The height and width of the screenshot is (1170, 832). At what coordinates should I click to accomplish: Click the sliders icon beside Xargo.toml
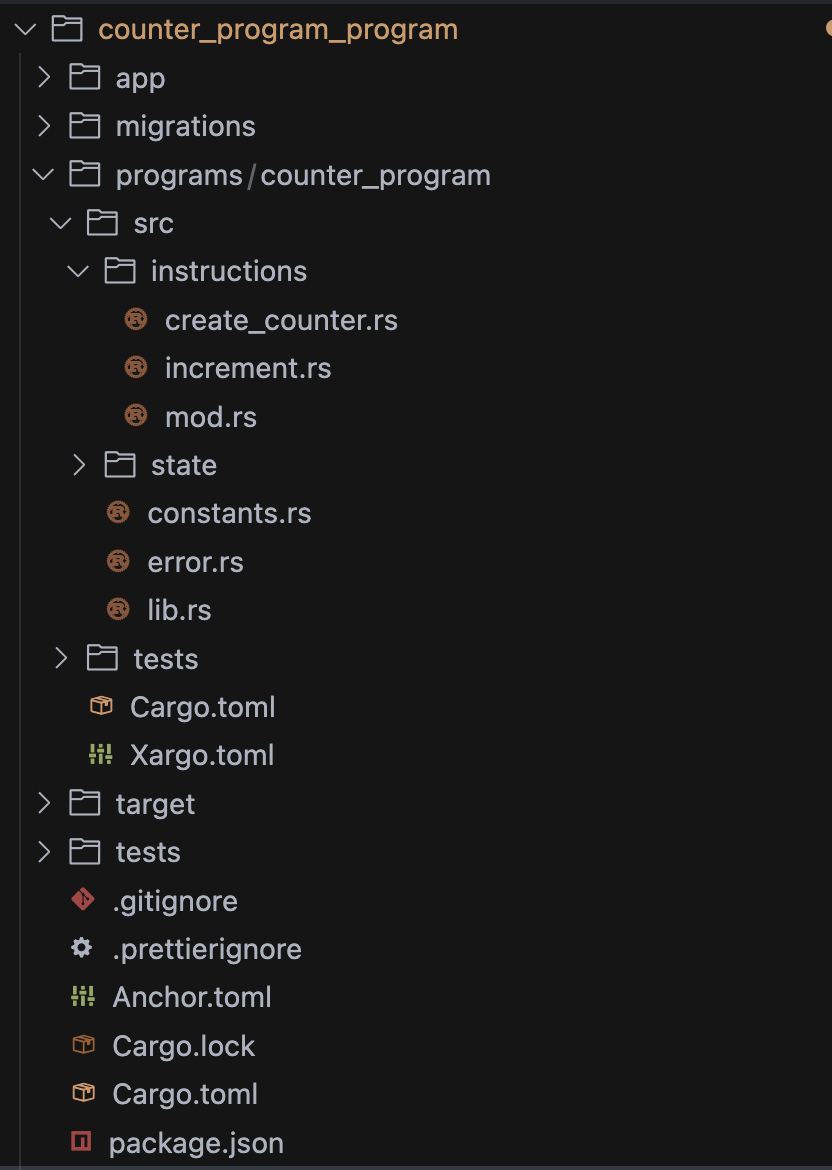(101, 755)
